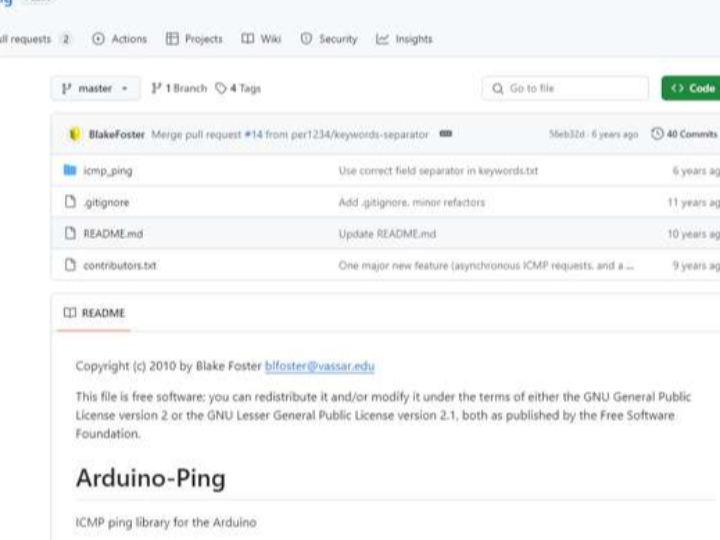Open the 4 Tags list
This screenshot has width=720, height=540.
238,88
